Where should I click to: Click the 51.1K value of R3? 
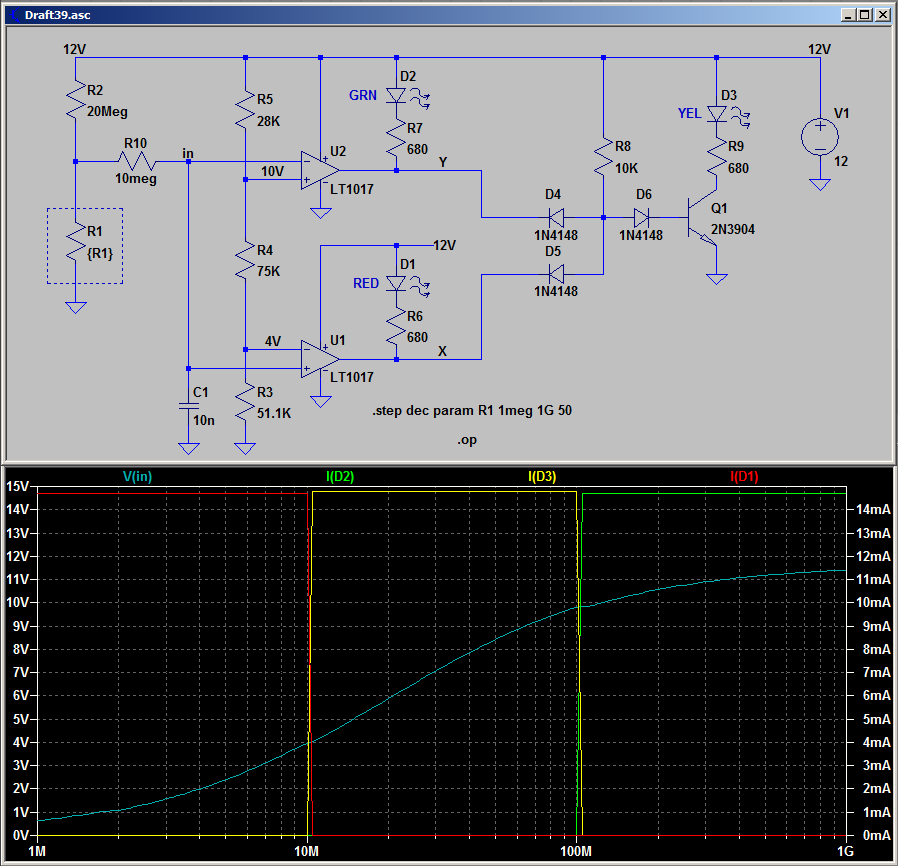[x=274, y=413]
